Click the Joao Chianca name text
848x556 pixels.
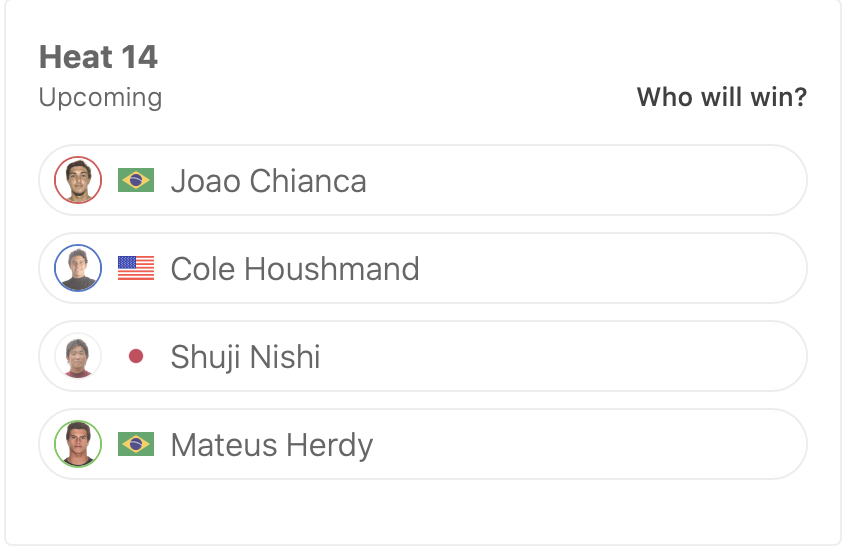(x=268, y=181)
